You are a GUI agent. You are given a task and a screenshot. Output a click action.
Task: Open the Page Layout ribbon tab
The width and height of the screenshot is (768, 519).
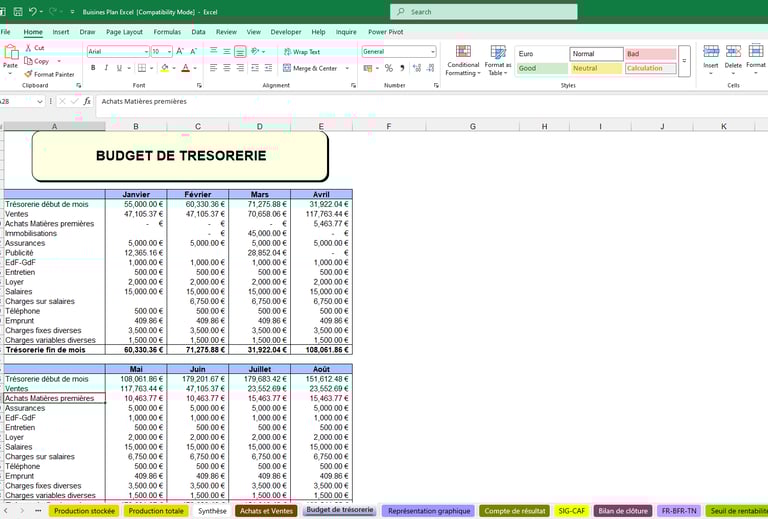click(x=124, y=32)
